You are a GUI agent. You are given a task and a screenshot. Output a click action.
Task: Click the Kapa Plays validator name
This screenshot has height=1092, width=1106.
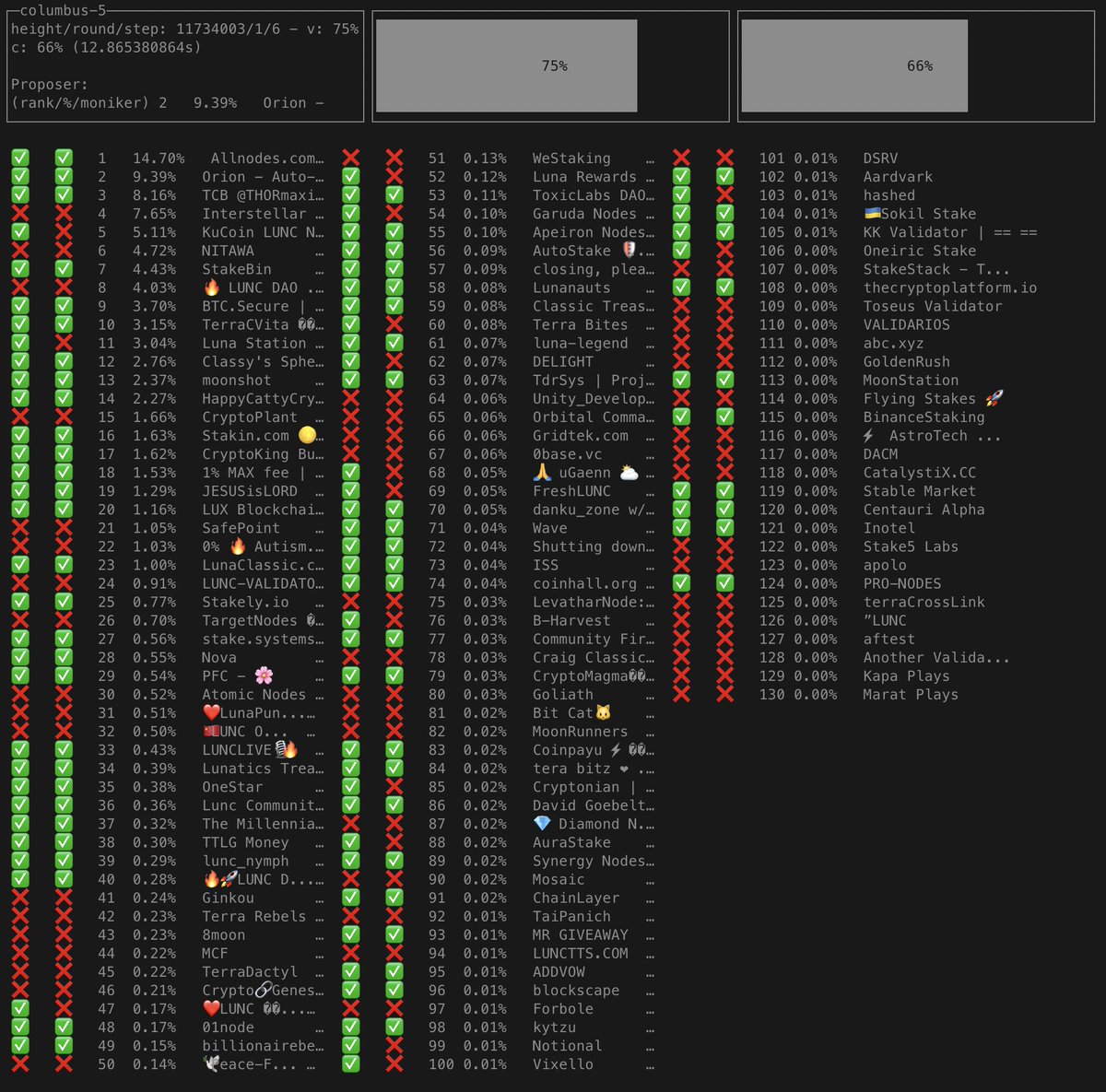[x=907, y=675]
